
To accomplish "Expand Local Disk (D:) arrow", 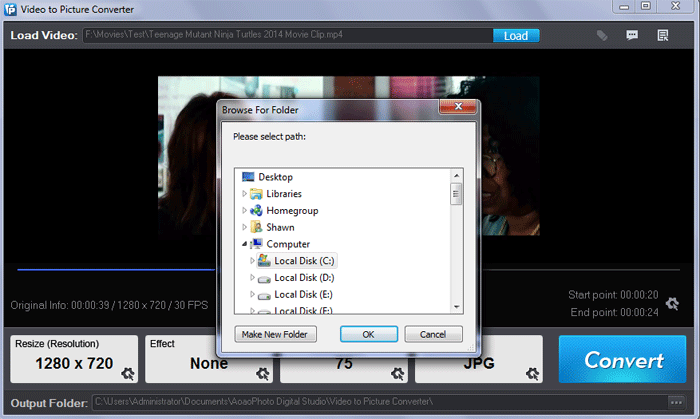I will (252, 278).
